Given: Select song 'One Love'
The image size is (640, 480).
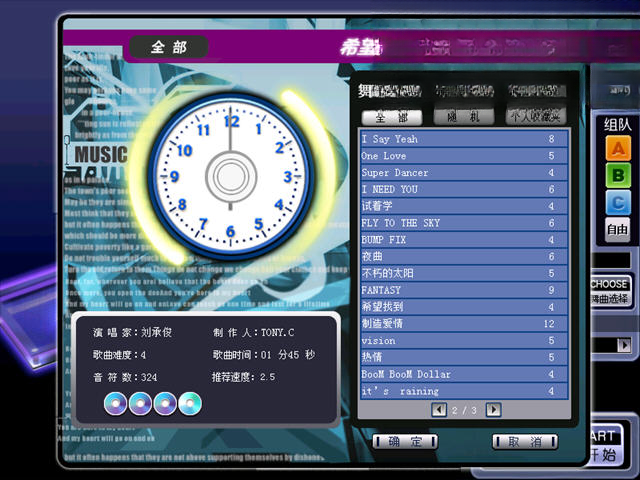Looking at the screenshot, I should pos(464,156).
